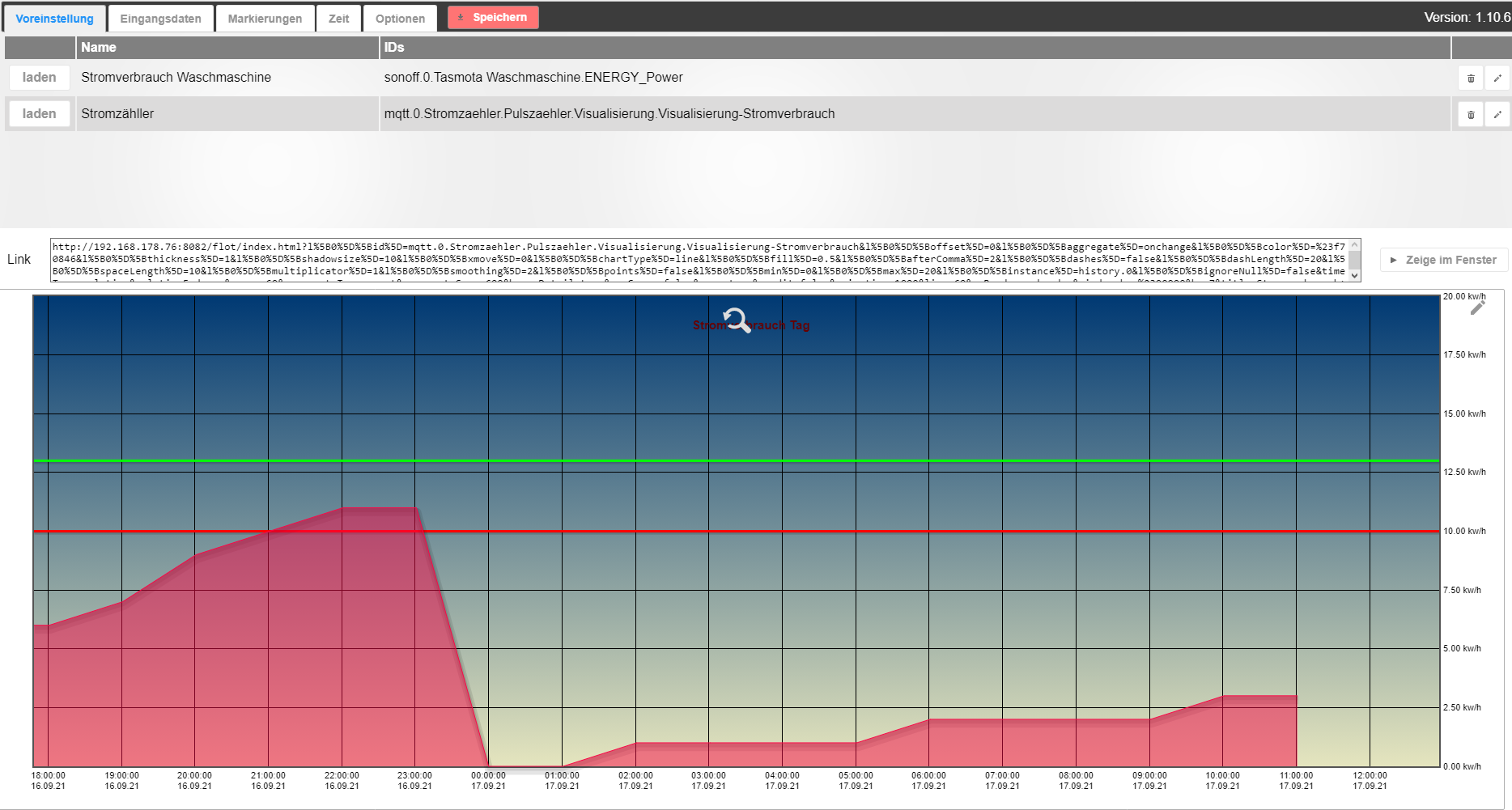The width and height of the screenshot is (1512, 810).
Task: Open the Optionen tab
Action: 400,18
